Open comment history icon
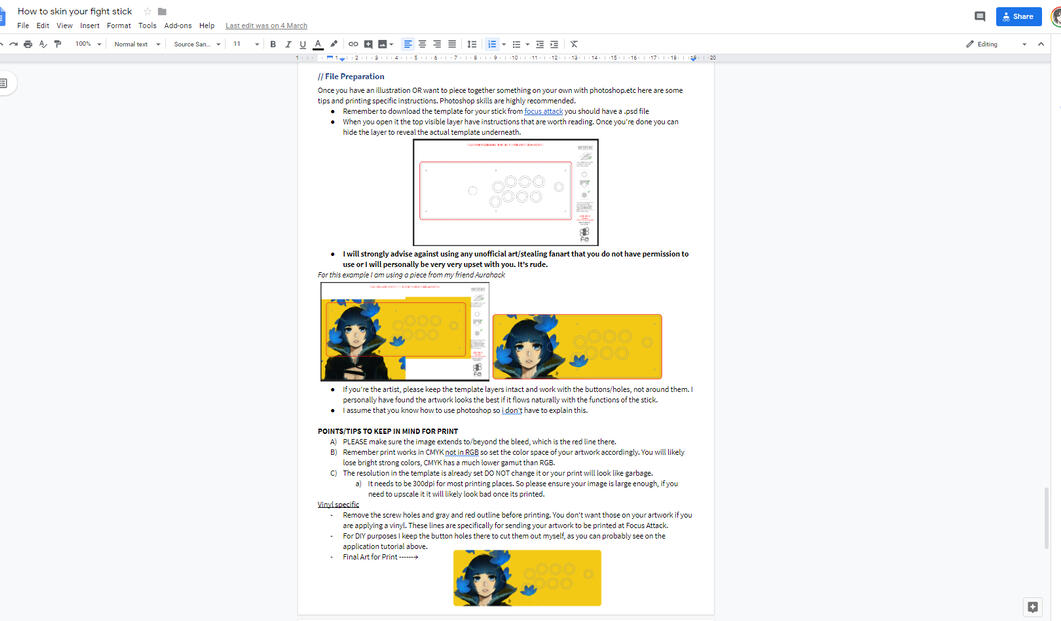Image resolution: width=1061 pixels, height=621 pixels. point(979,16)
